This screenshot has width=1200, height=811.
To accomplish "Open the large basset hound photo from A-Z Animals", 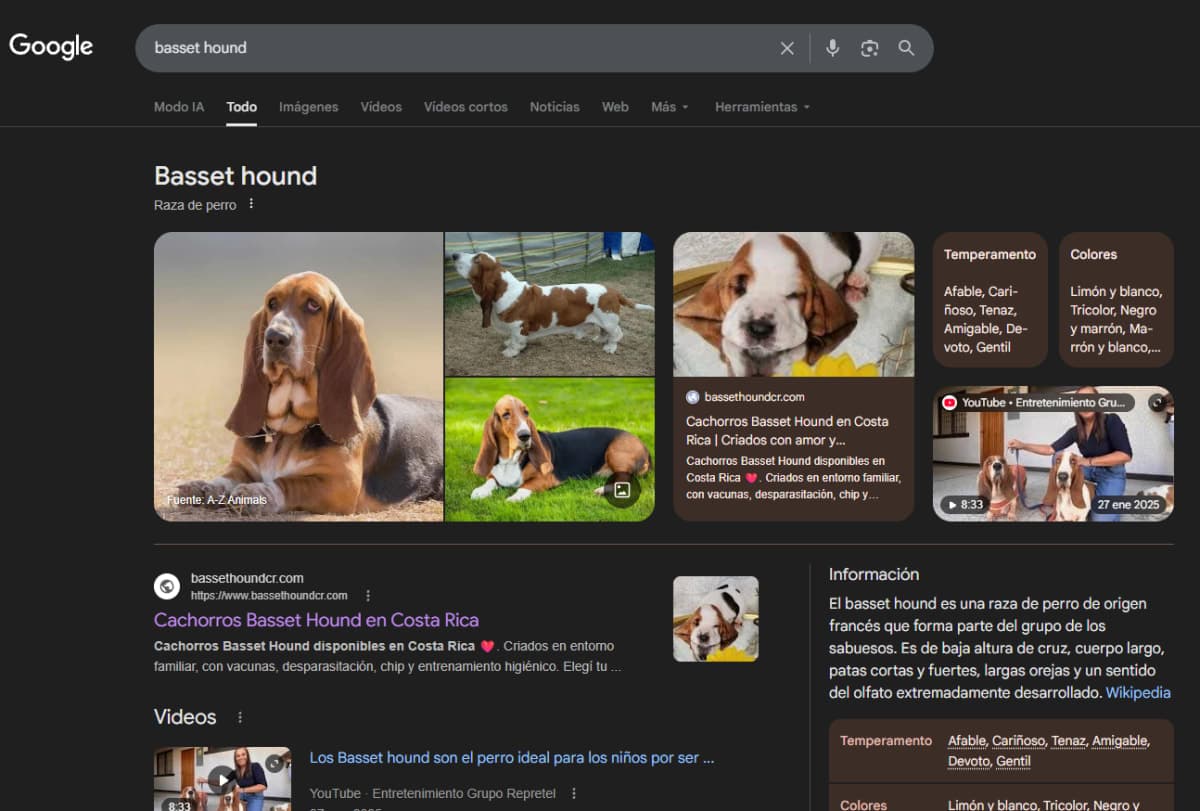I will tap(298, 377).
